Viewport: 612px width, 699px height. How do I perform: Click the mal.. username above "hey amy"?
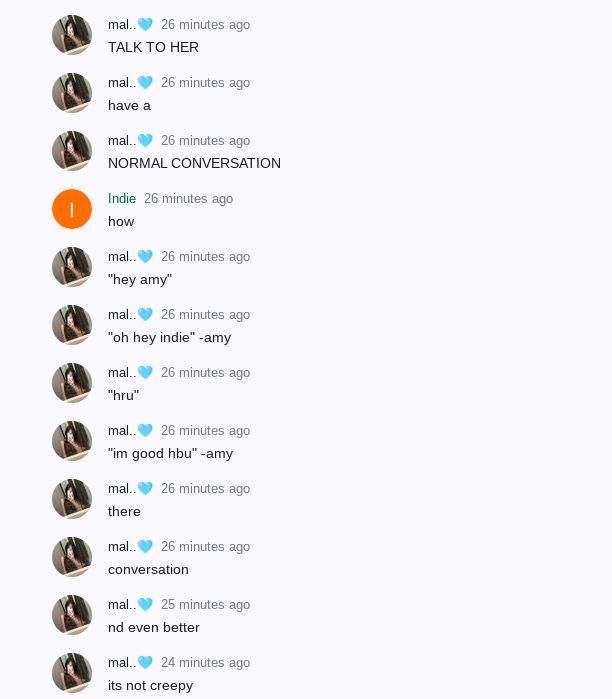[122, 256]
